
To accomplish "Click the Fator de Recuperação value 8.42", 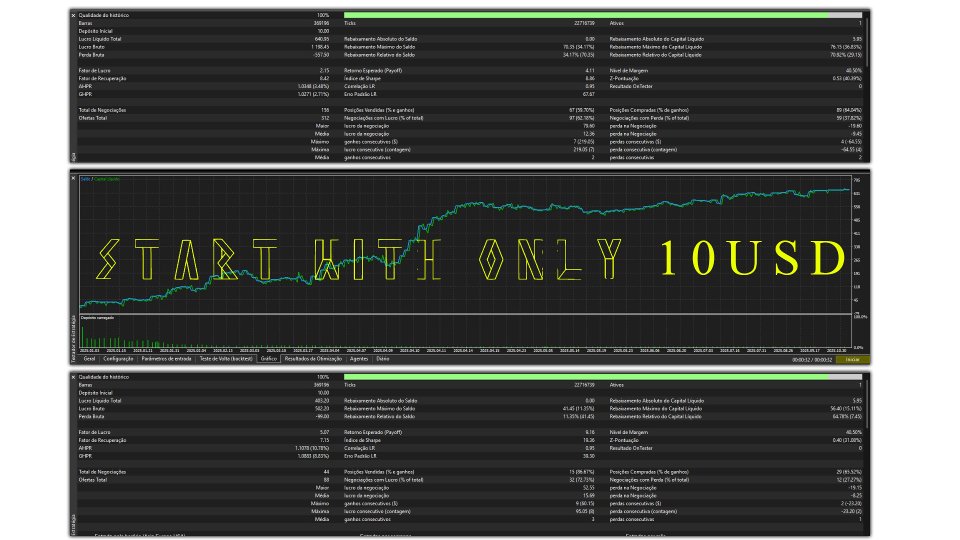I will click(324, 78).
